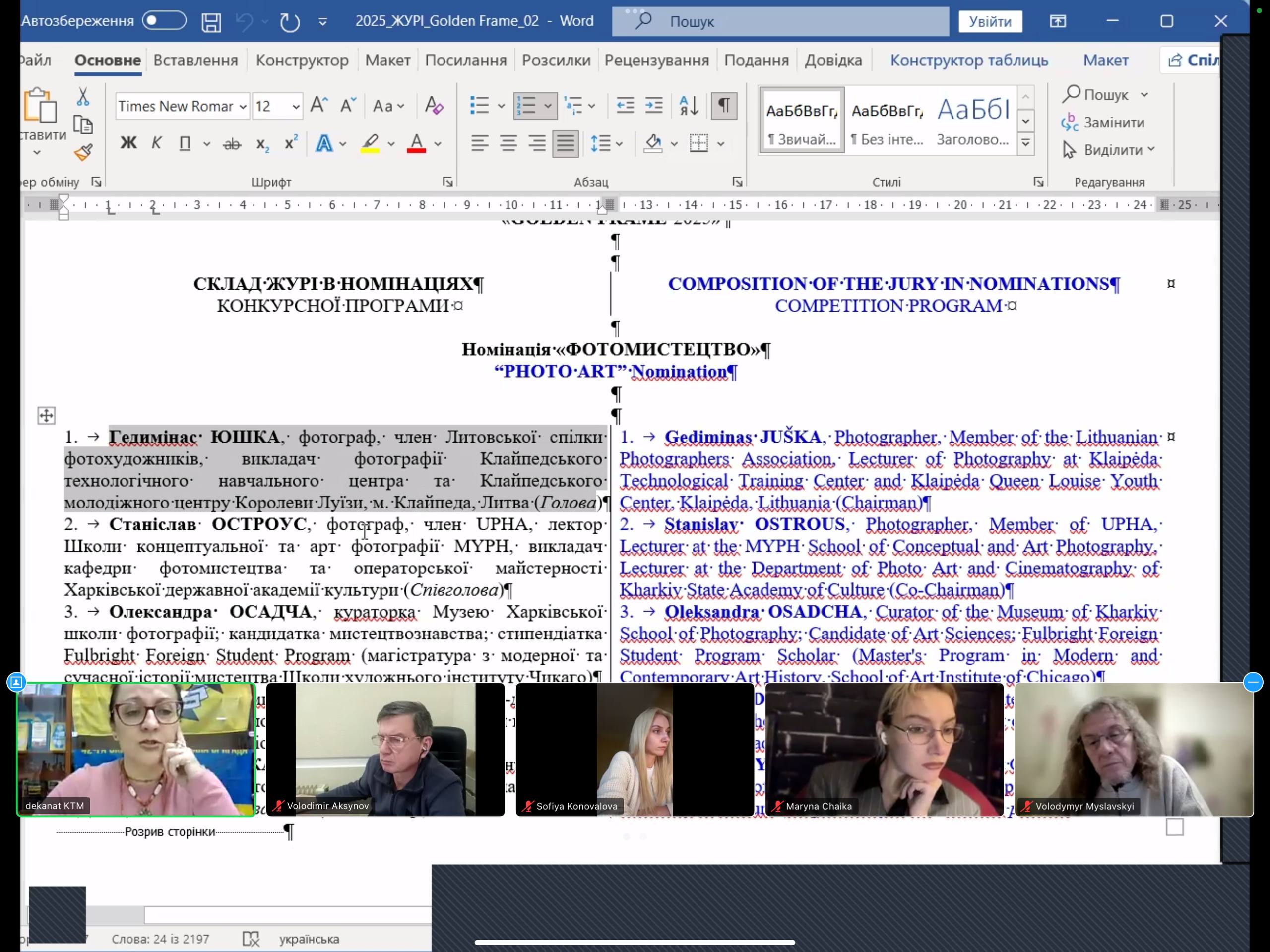Click the Save disk icon
Viewport: 1270px width, 952px height.
pos(211,22)
